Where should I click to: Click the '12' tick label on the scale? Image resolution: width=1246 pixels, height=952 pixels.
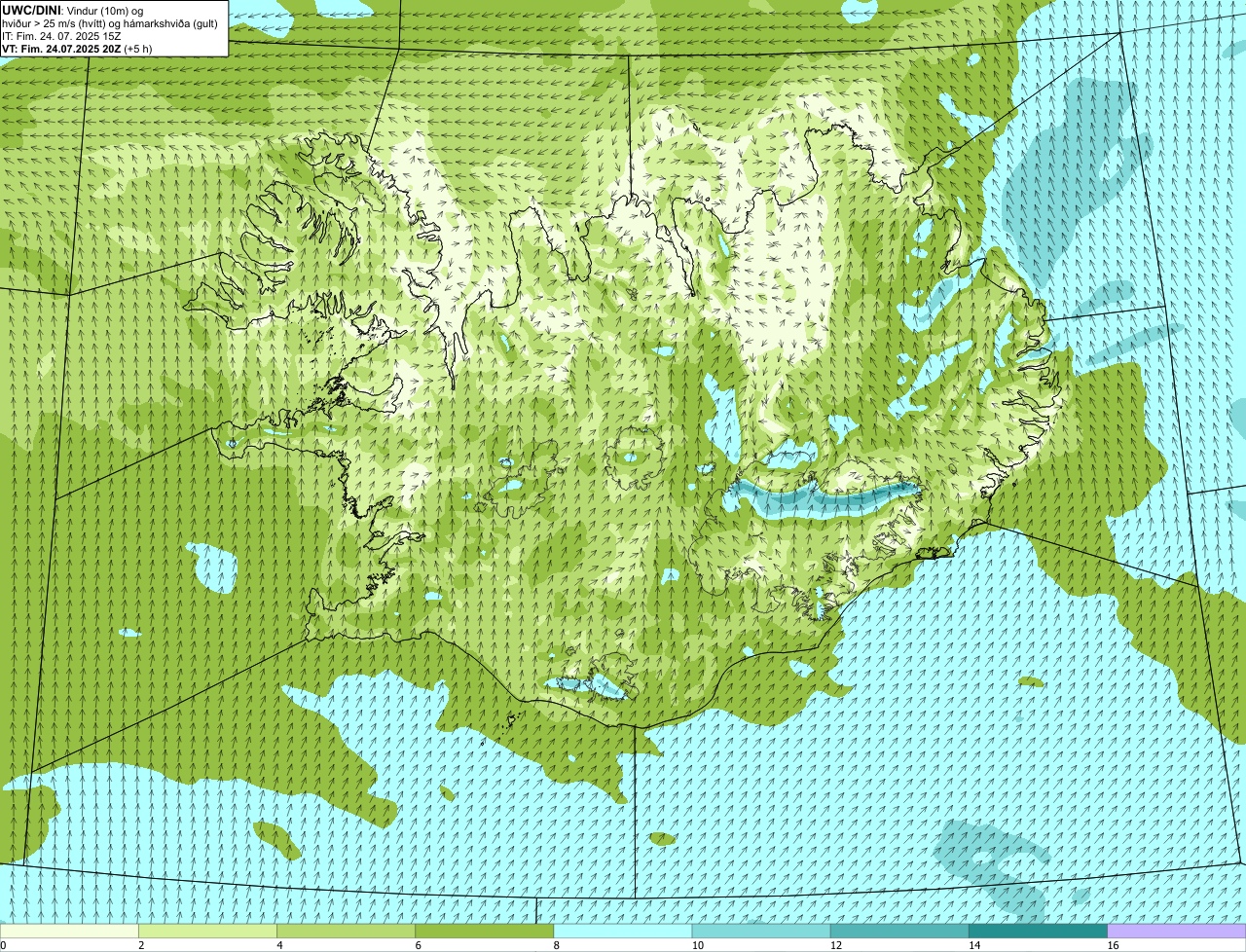tap(835, 945)
